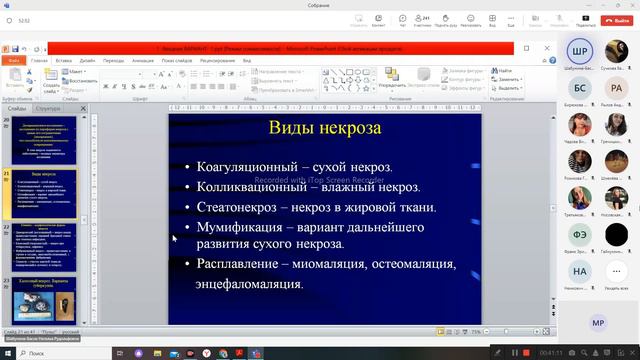Switch to the Animation ribbon tab

pyautogui.click(x=143, y=60)
